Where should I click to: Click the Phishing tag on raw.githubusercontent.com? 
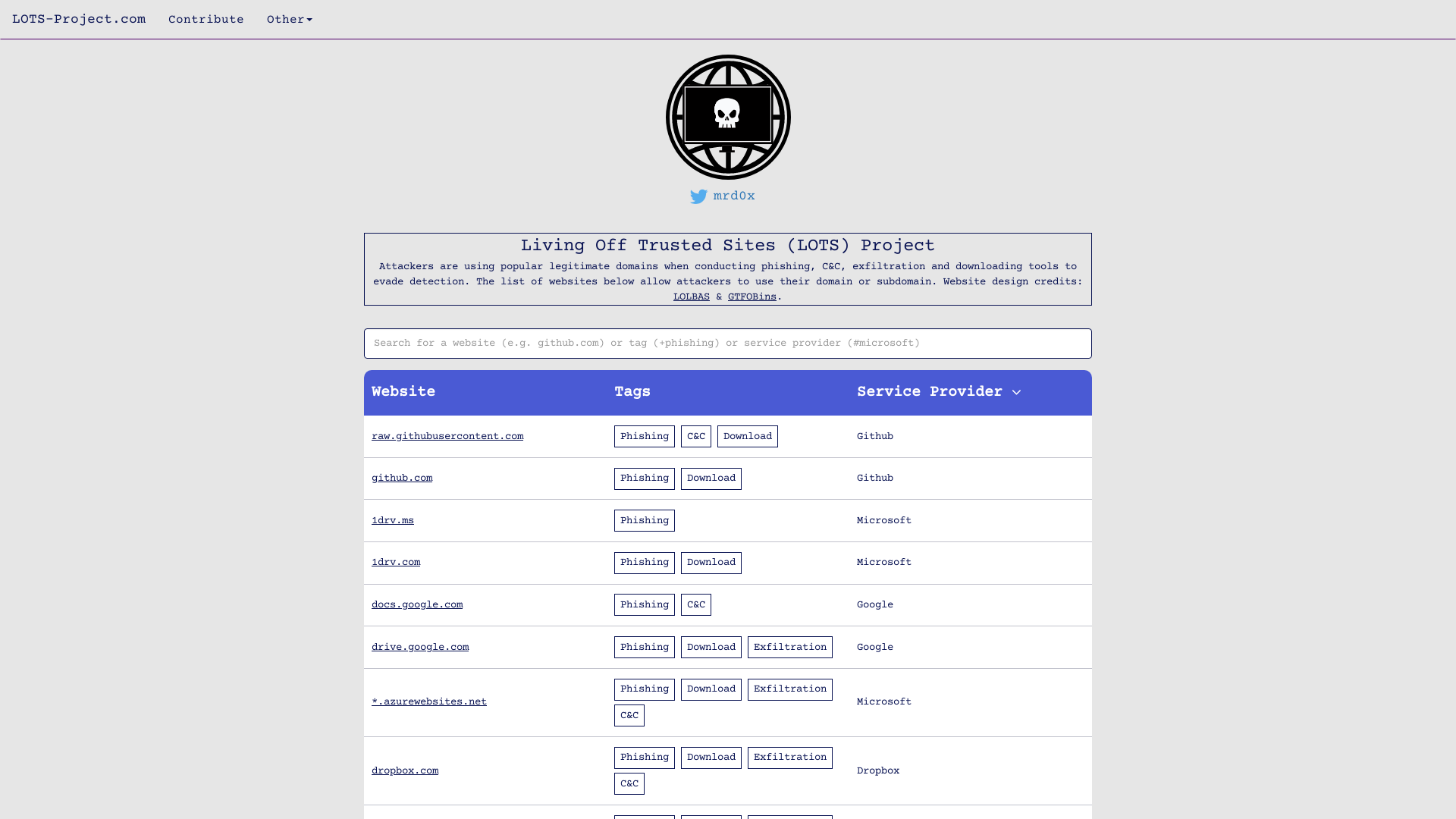(644, 436)
